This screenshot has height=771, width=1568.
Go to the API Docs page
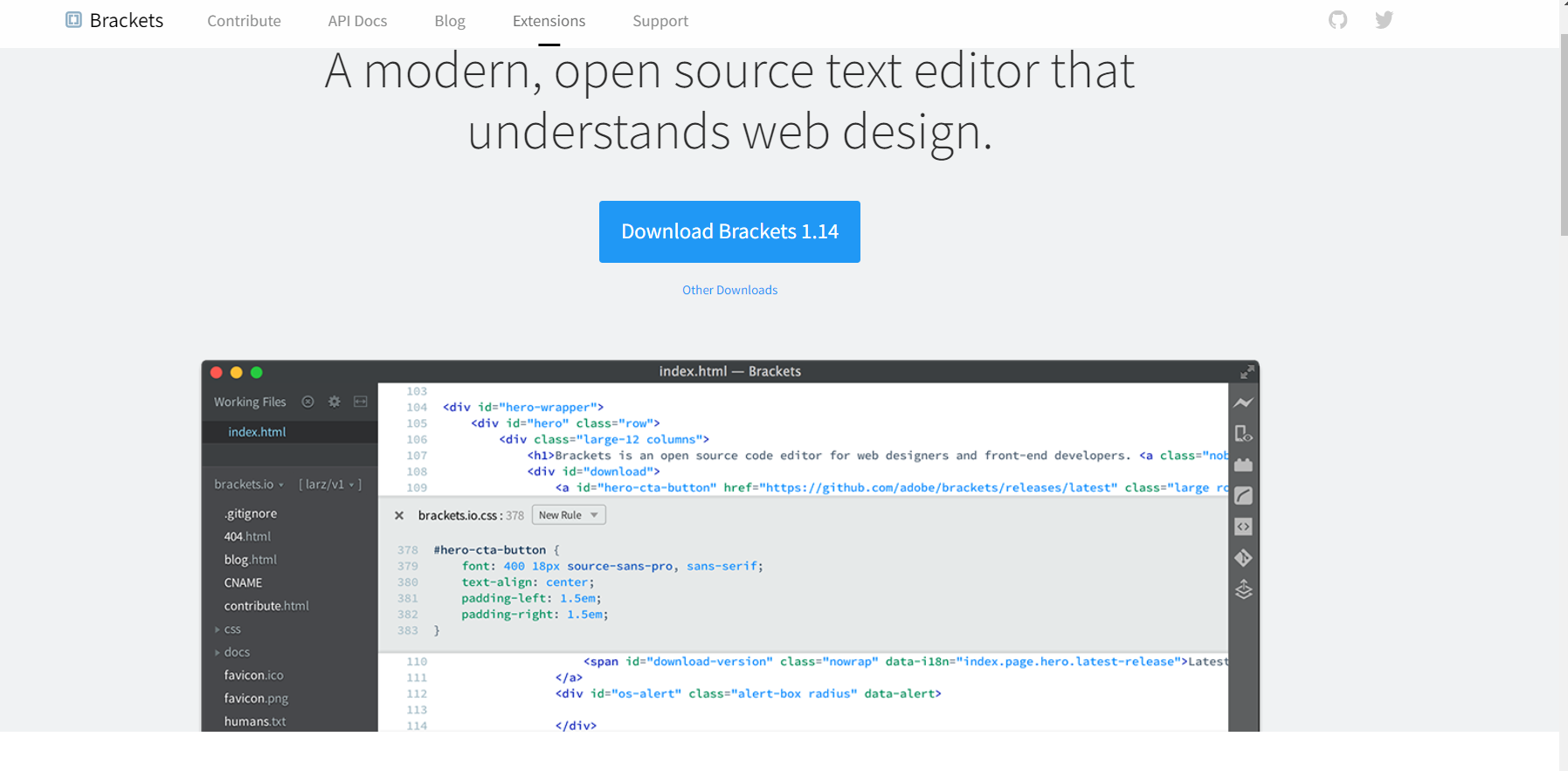[x=357, y=21]
